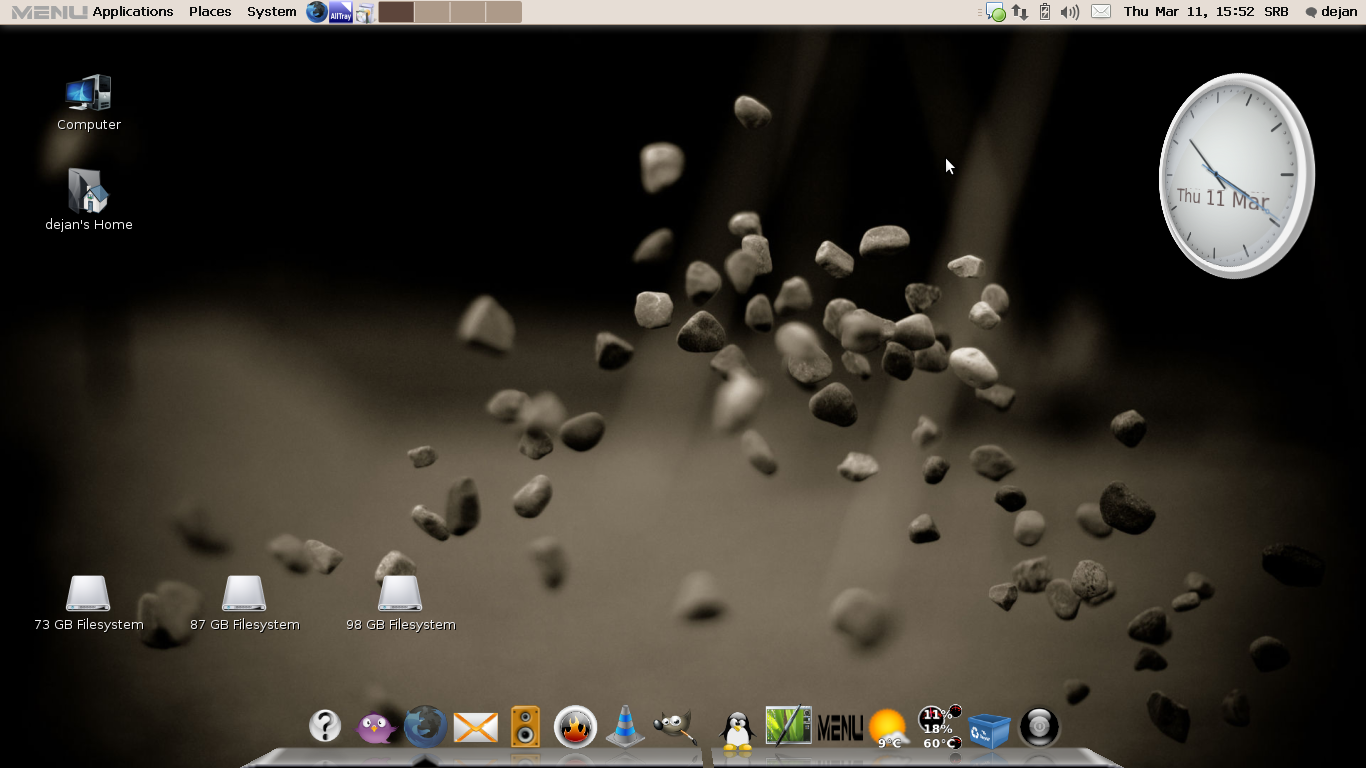1366x768 pixels.
Task: Open the Places menu
Action: click(210, 12)
